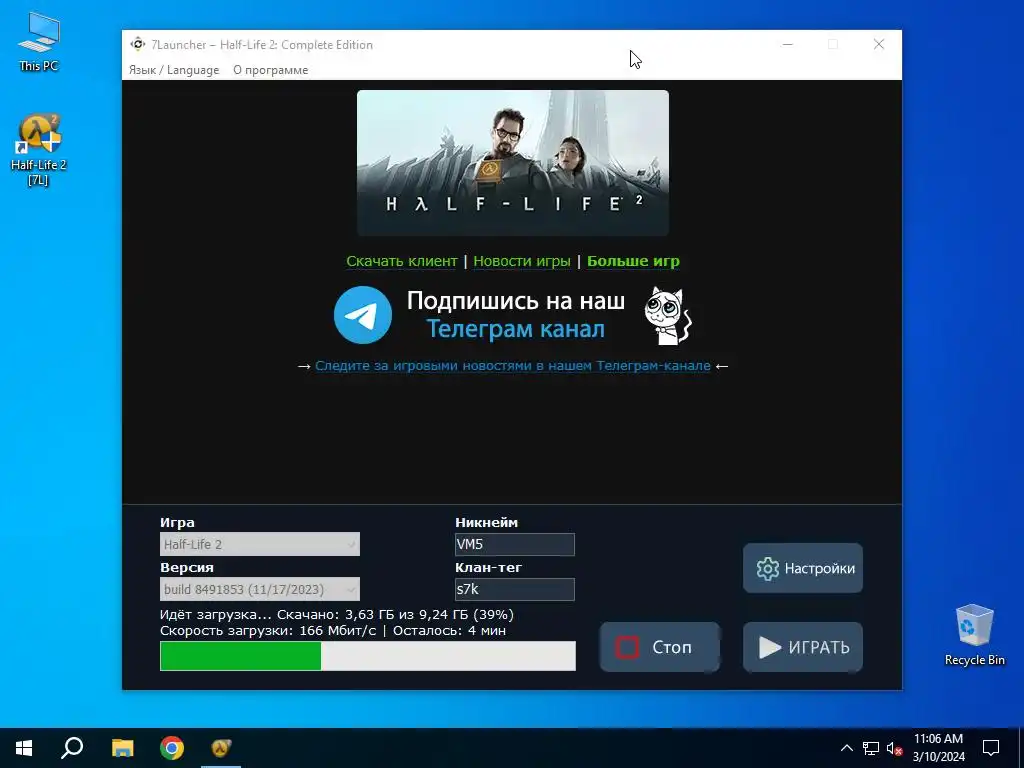The height and width of the screenshot is (768, 1024).
Task: Open the Больше игр link
Action: (633, 261)
